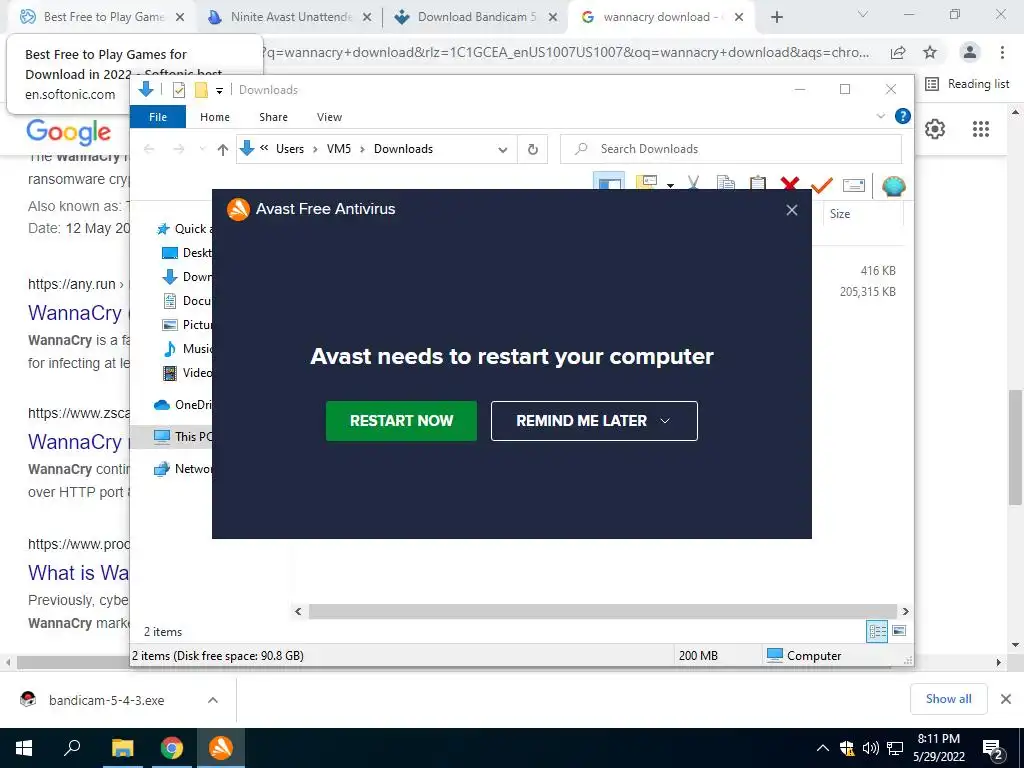Click the VM5 breadcrumb in address bar
Screen dimensions: 1024x768
(x=338, y=149)
